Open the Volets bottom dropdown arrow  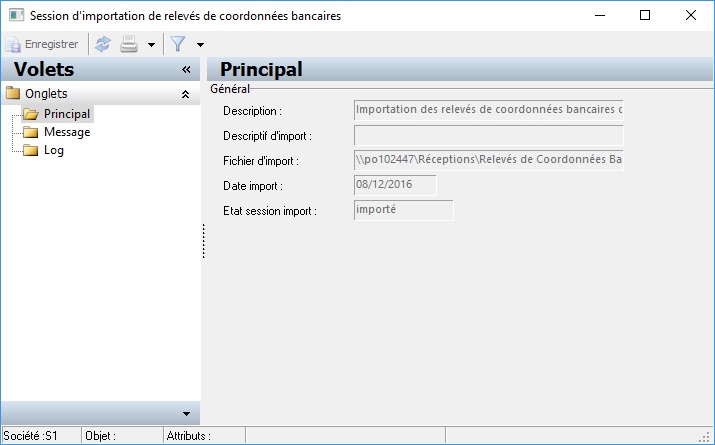tap(186, 414)
